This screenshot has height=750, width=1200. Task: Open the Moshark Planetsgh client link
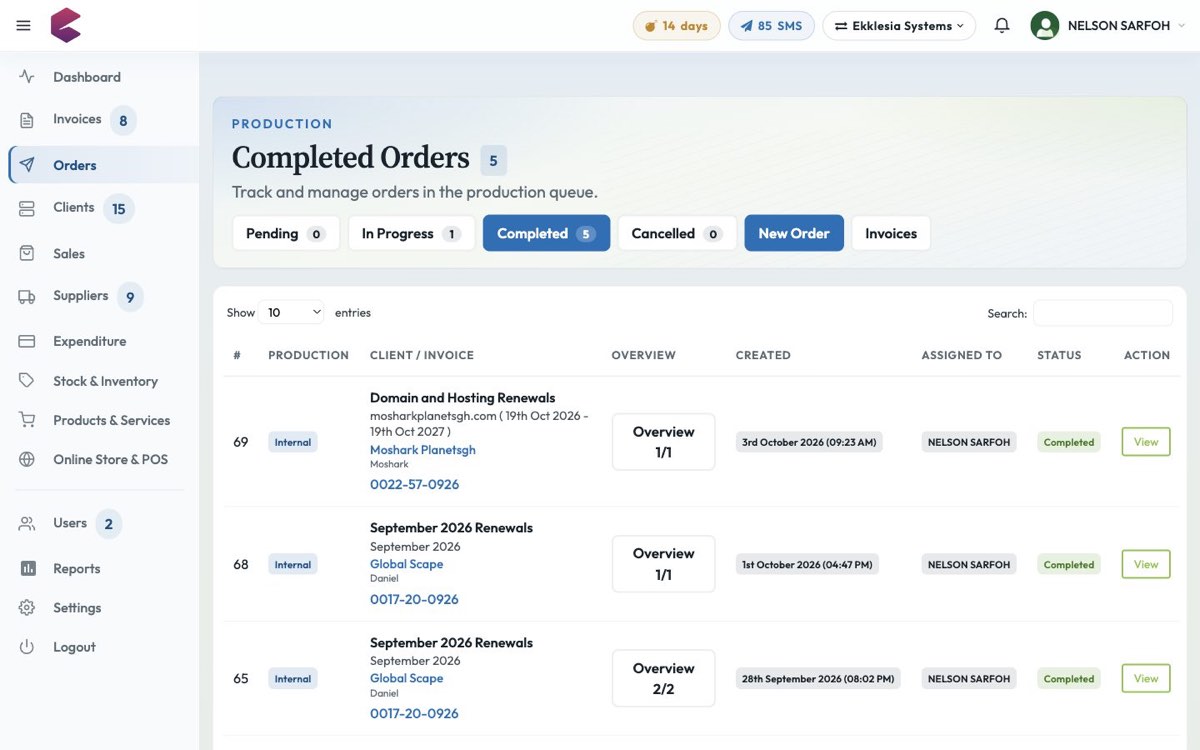pos(423,450)
